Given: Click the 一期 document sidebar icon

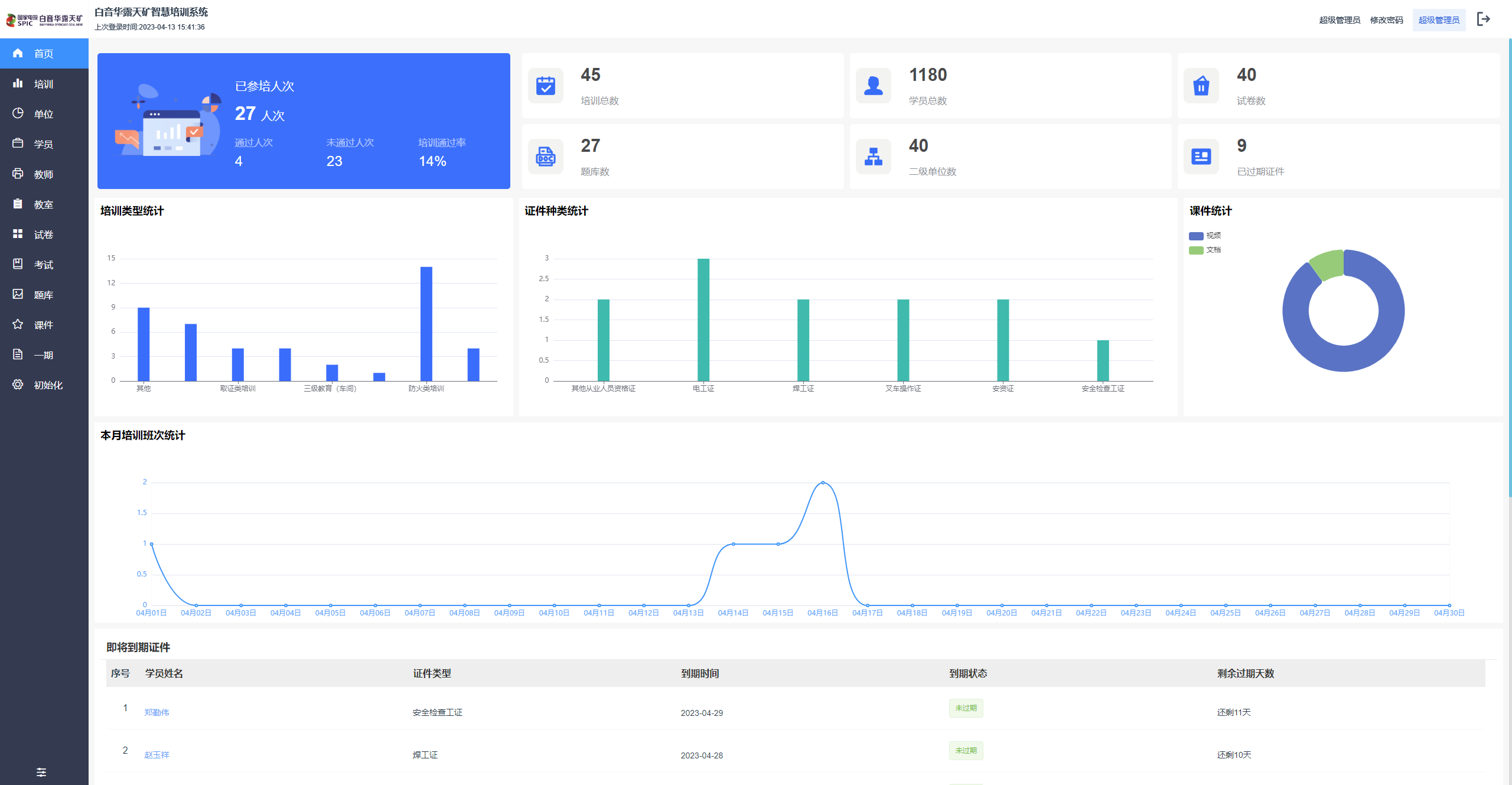Looking at the screenshot, I should pyautogui.click(x=18, y=354).
